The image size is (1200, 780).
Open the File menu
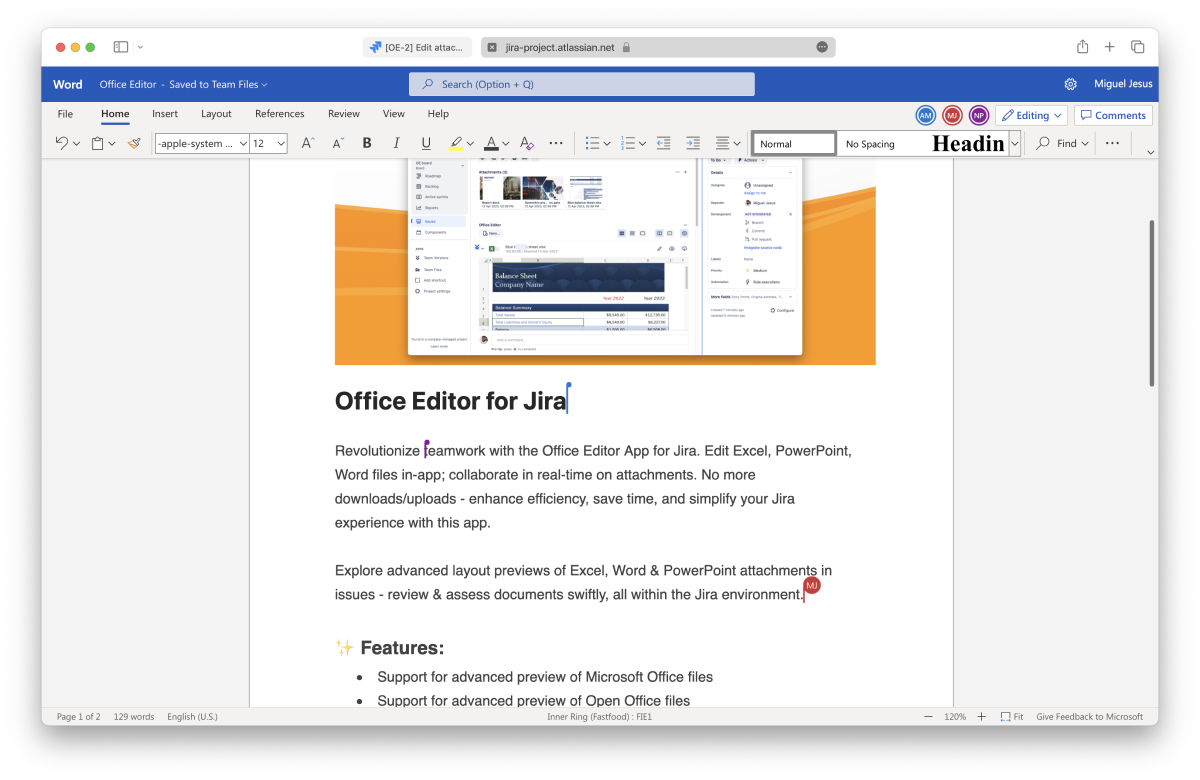pyautogui.click(x=65, y=114)
